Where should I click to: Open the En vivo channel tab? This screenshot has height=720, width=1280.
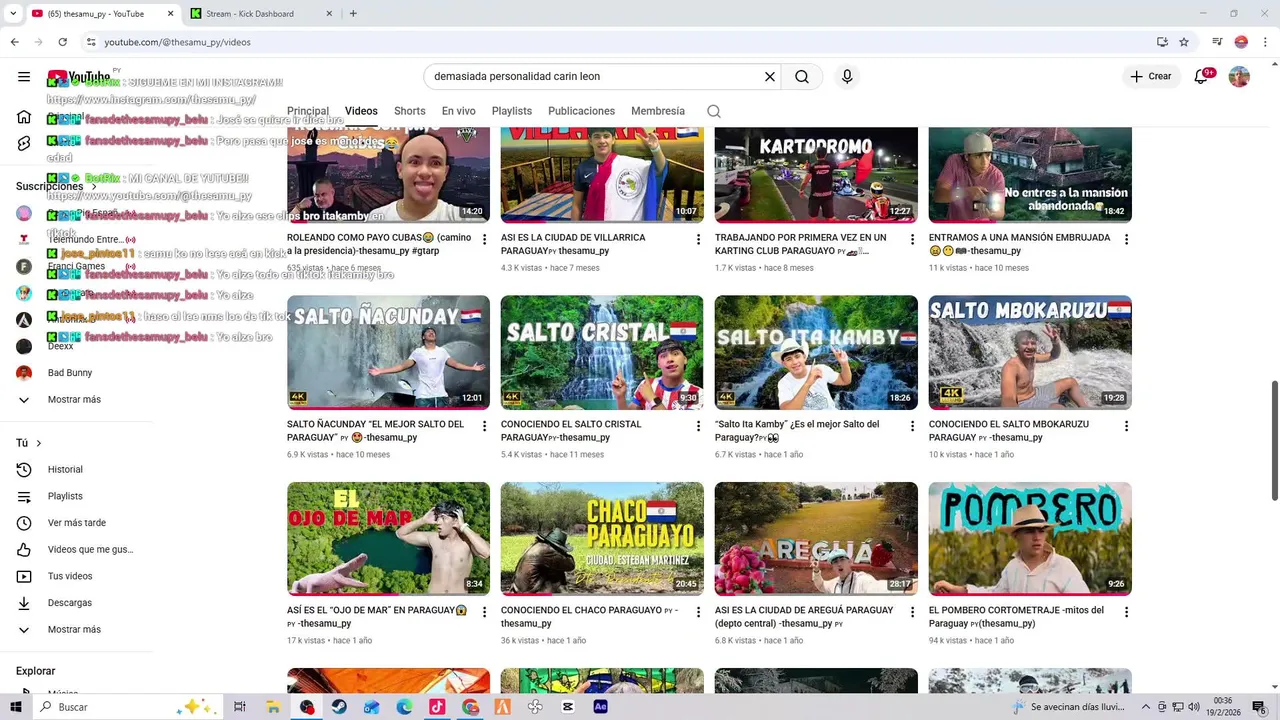tap(459, 111)
